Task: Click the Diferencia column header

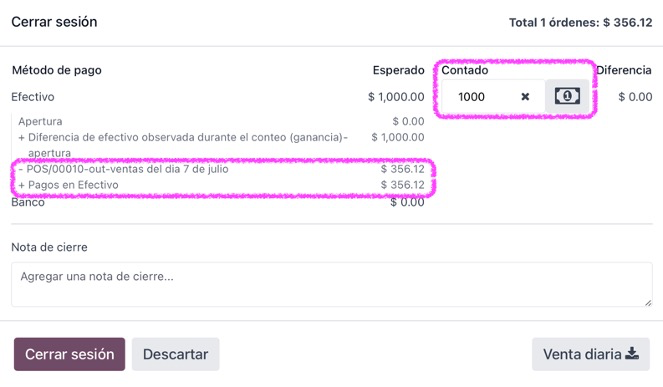Action: pyautogui.click(x=624, y=70)
